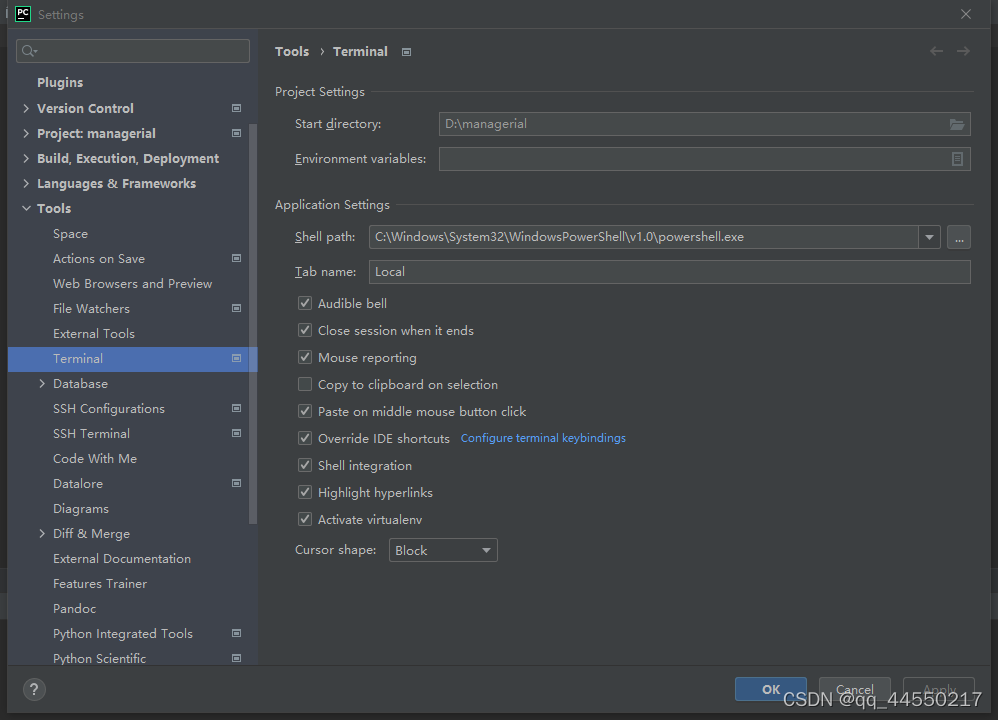Screen dimensions: 998x720
Task: Click the Tab name field
Action: (670, 272)
